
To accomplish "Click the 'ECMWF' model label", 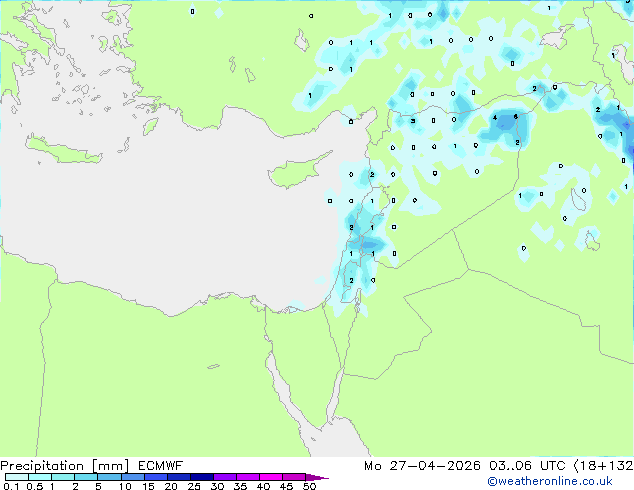I will click(161, 466).
